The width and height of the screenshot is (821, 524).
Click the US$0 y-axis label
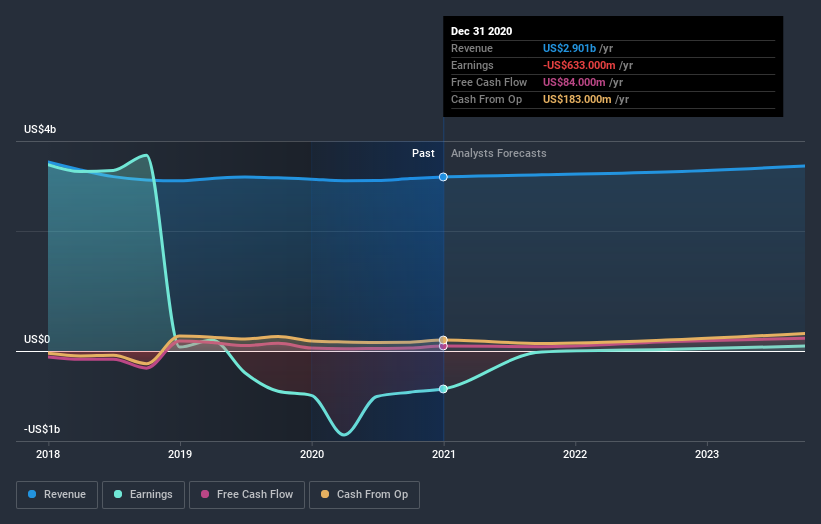click(x=37, y=339)
